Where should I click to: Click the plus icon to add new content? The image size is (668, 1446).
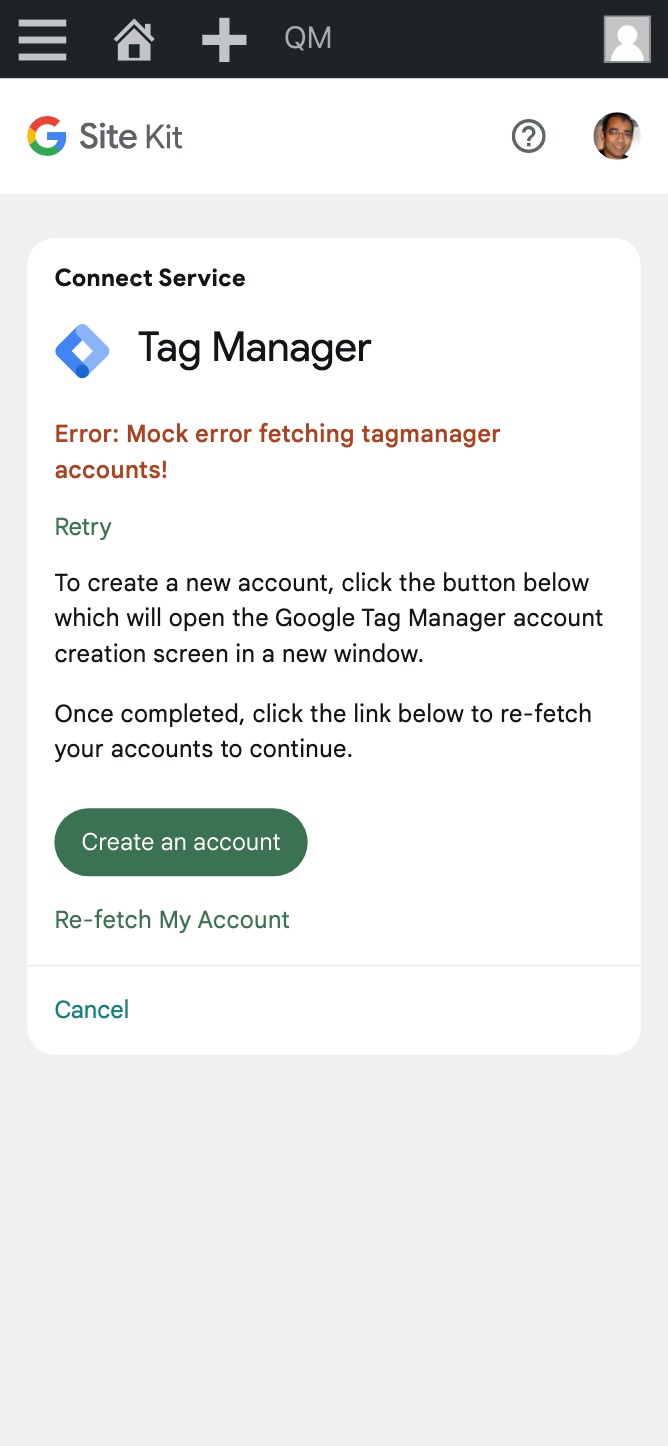pos(222,39)
